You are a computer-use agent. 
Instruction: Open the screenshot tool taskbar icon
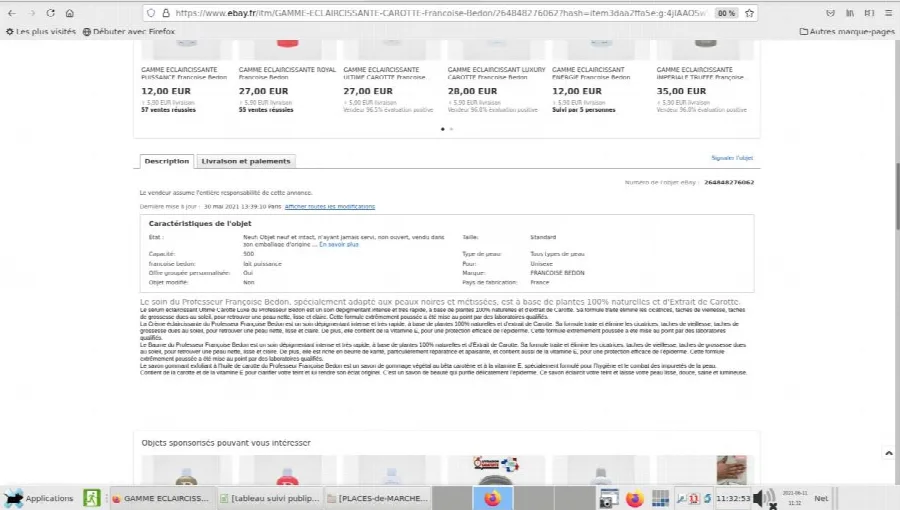pyautogui.click(x=608, y=498)
